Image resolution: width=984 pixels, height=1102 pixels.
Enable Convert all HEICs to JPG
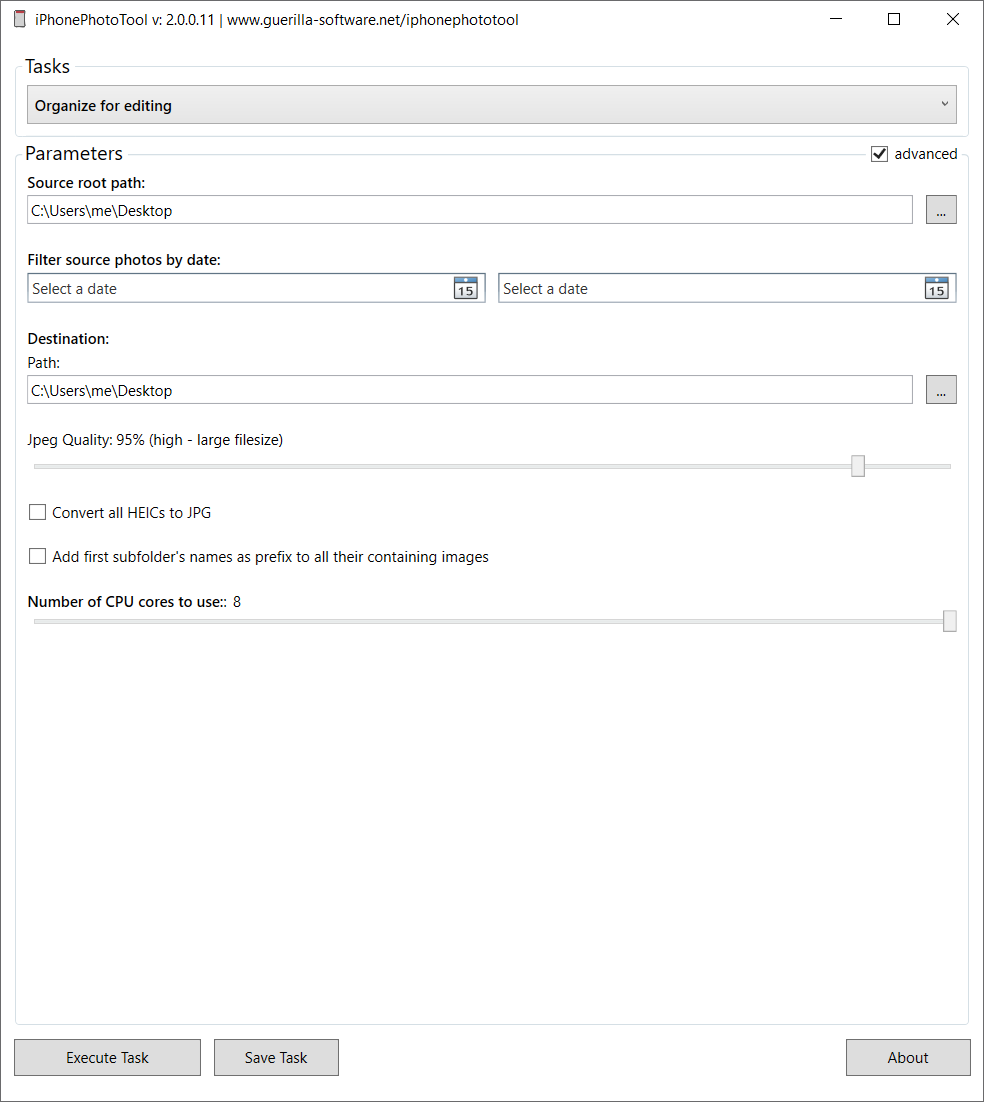[x=38, y=513]
